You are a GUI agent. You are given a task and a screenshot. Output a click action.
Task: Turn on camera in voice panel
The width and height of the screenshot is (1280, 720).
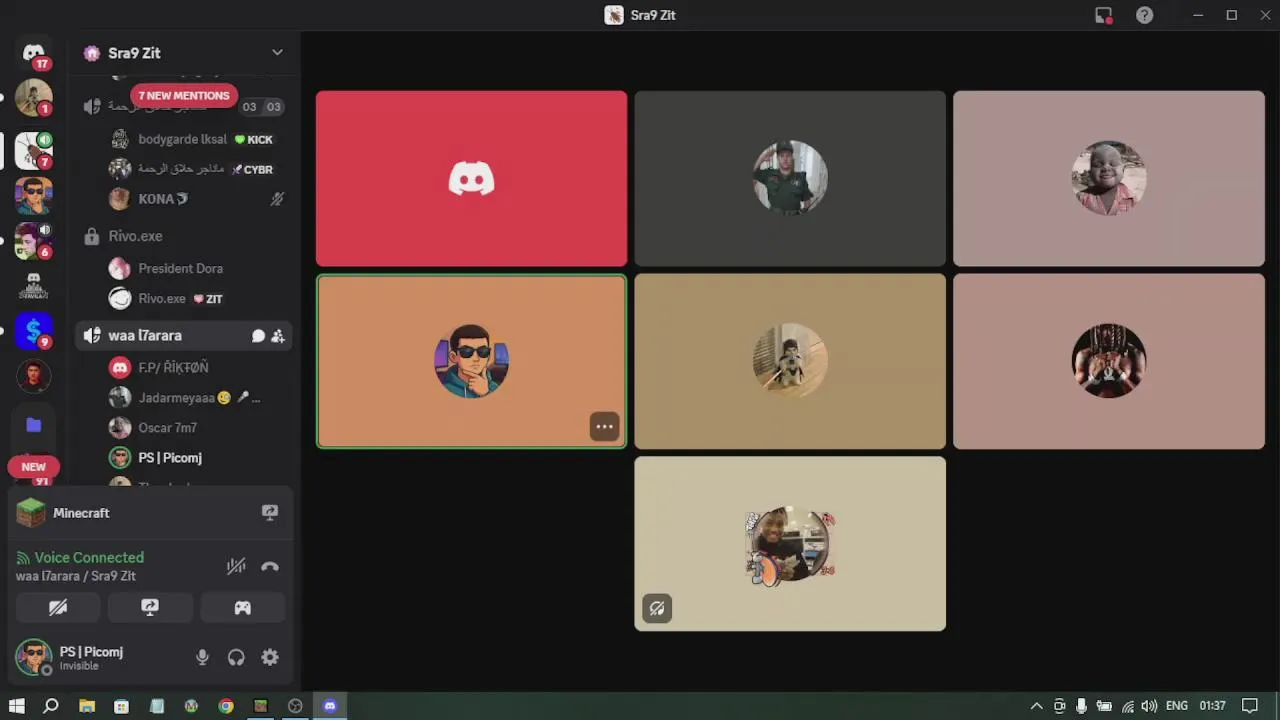click(x=58, y=607)
